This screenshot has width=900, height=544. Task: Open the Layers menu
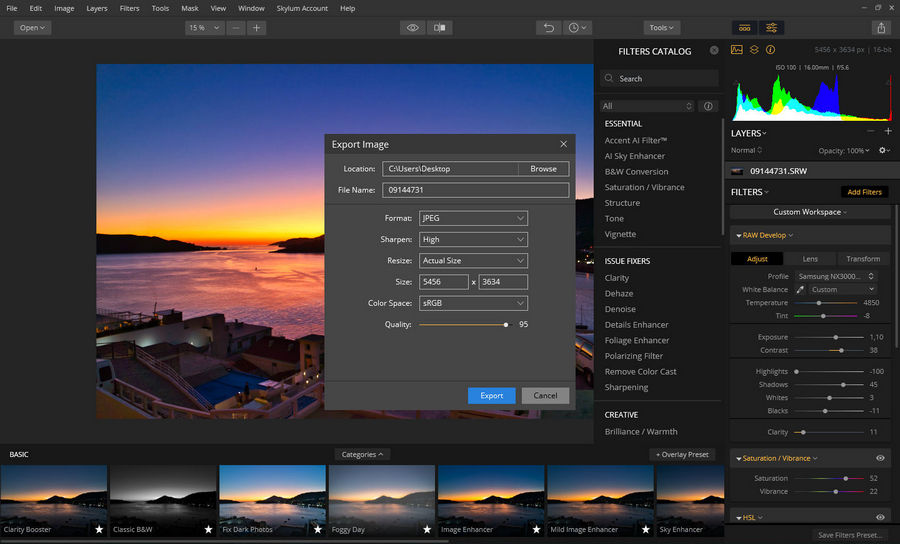(x=96, y=8)
